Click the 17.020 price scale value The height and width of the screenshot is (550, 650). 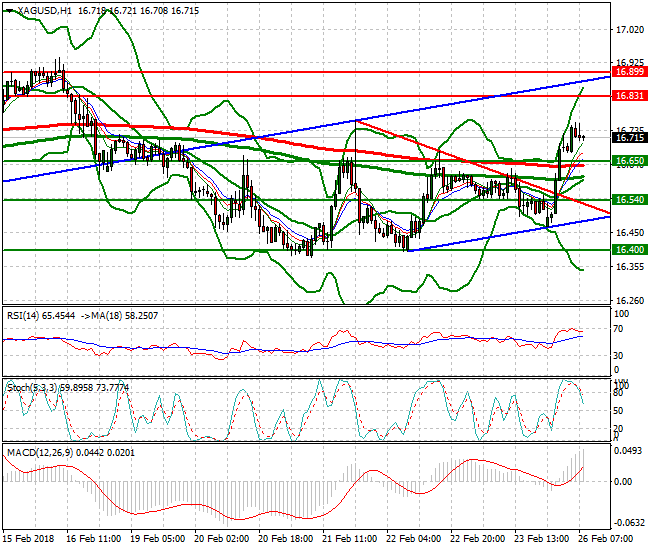coord(630,29)
